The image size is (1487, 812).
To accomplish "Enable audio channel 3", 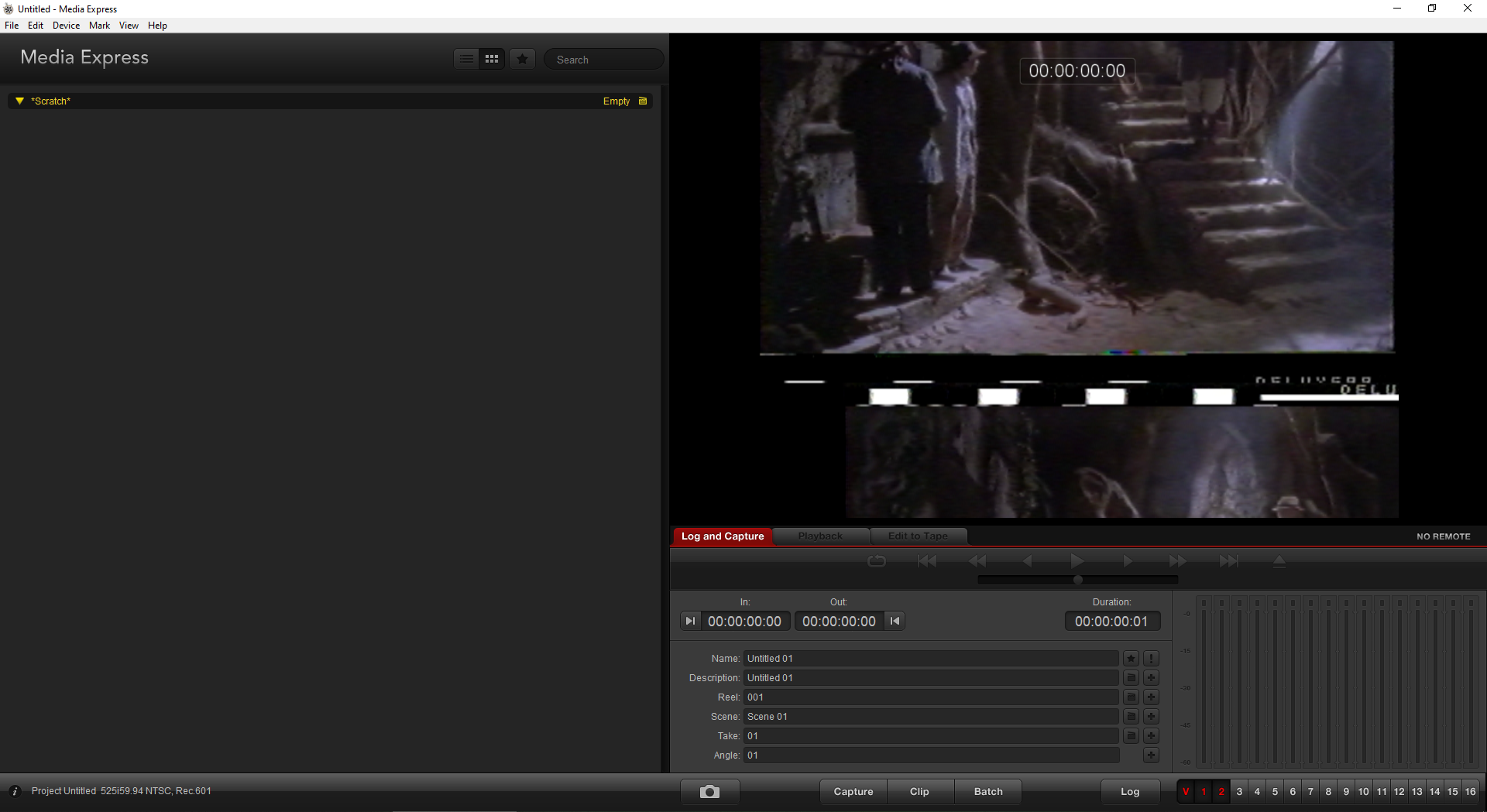I will [1239, 792].
